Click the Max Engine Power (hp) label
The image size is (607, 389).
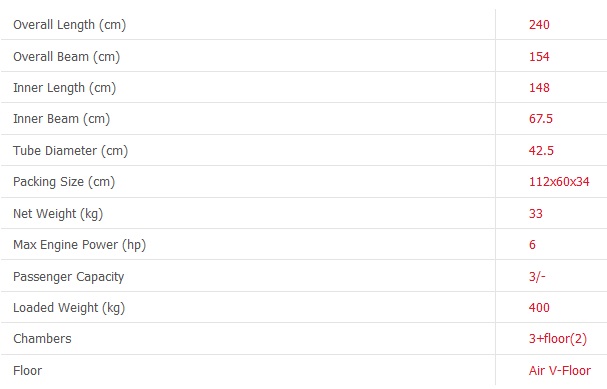point(79,245)
